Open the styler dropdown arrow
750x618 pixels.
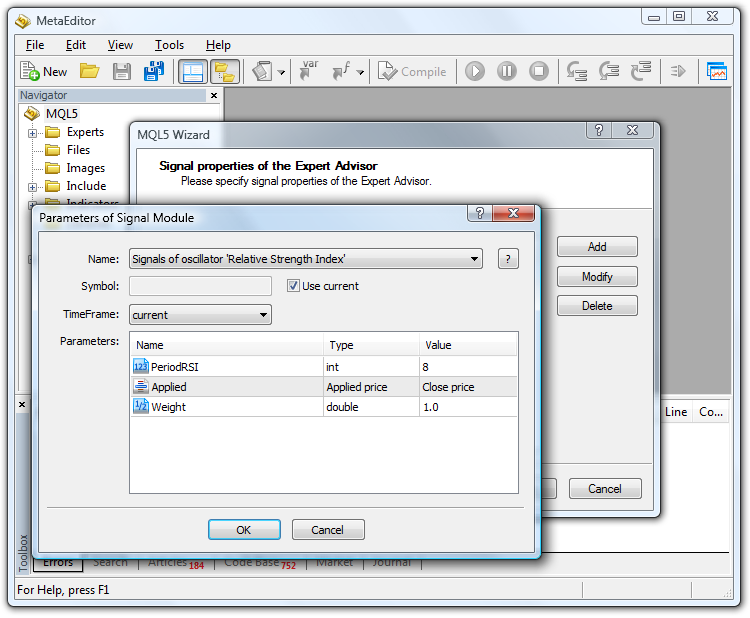coord(282,72)
